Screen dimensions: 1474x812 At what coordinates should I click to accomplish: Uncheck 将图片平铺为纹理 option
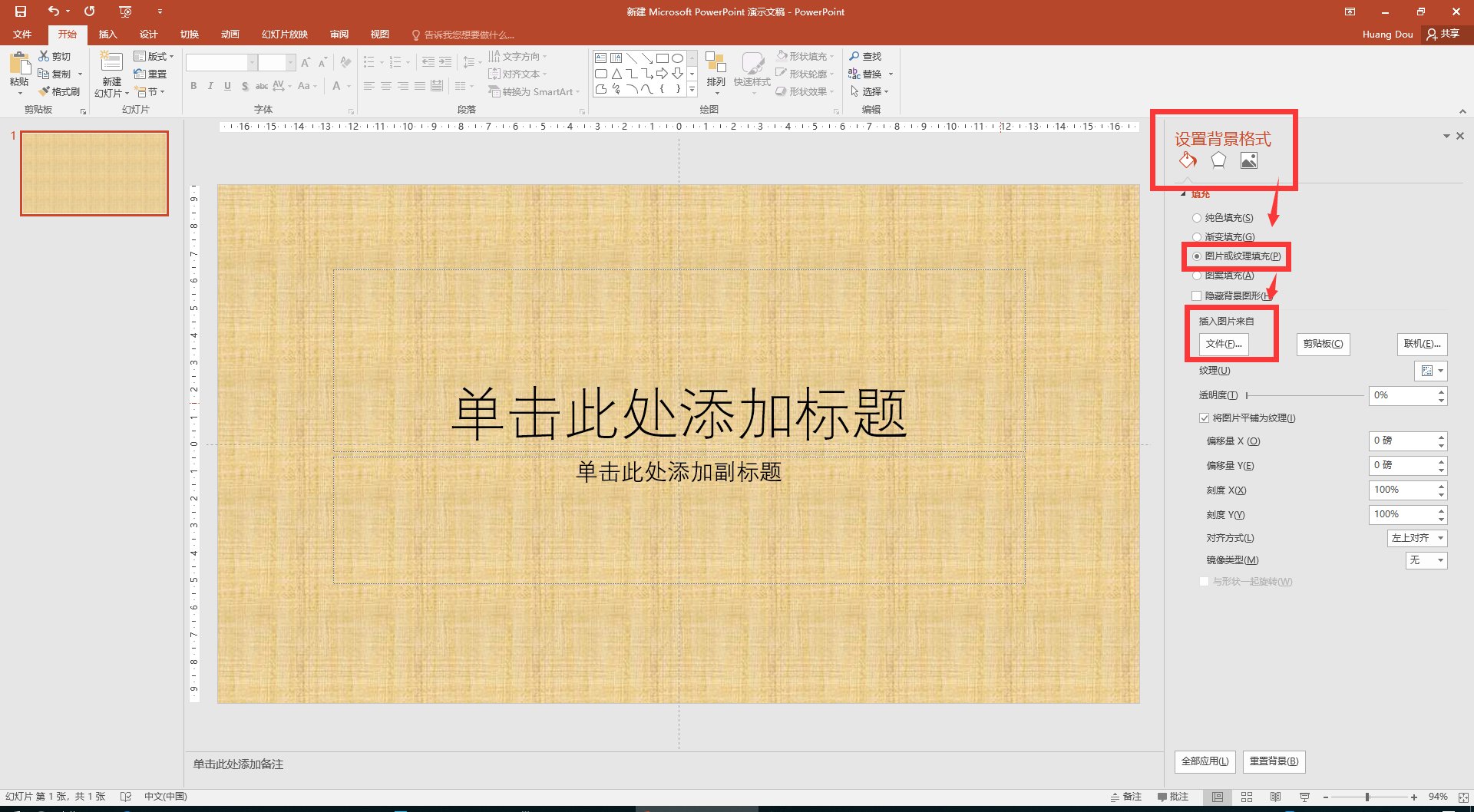click(x=1205, y=418)
